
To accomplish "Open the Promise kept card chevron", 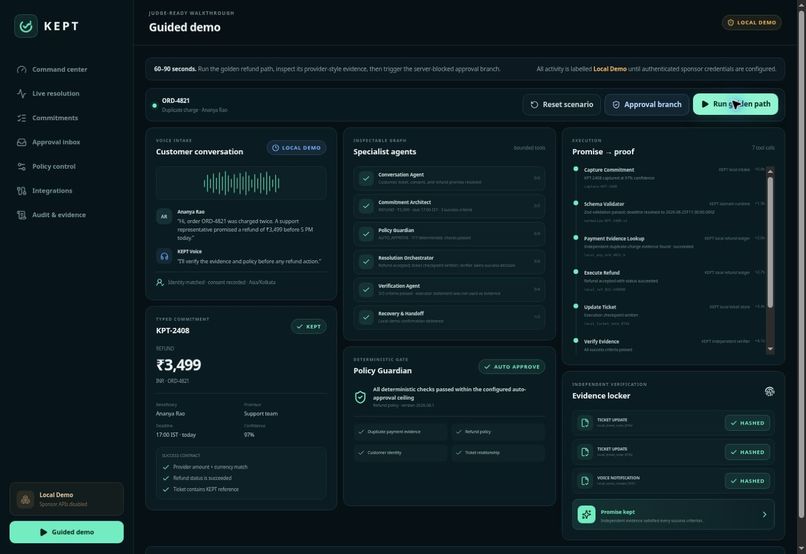I will click(x=764, y=514).
